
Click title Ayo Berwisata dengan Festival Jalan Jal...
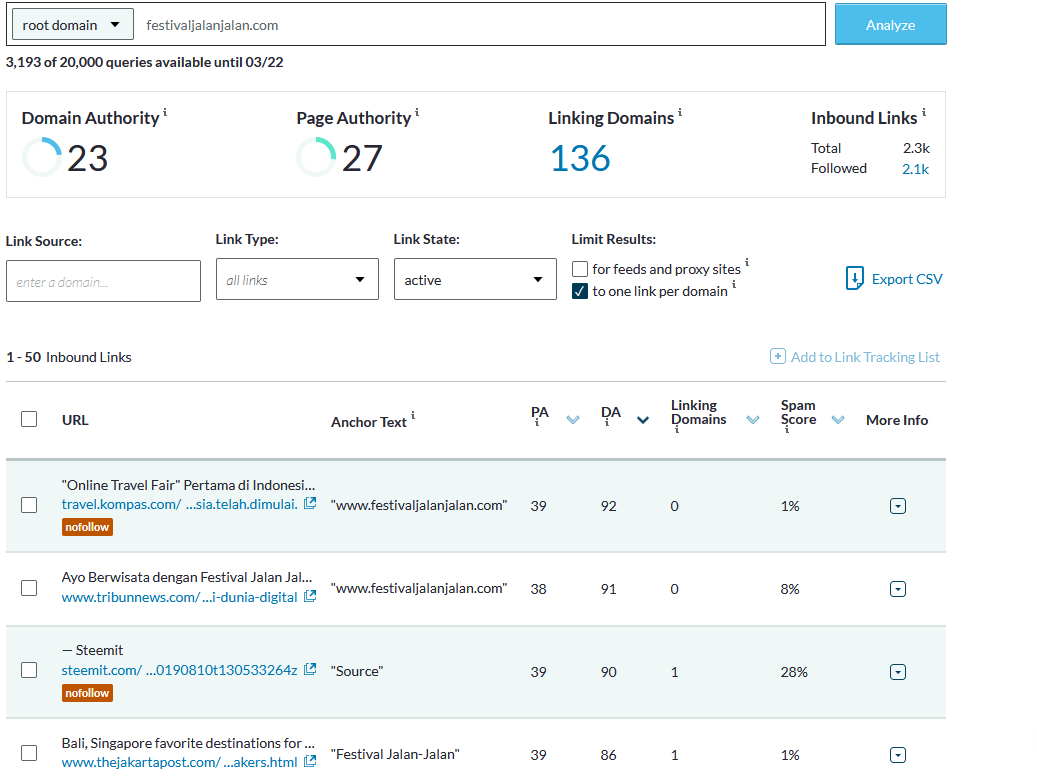click(x=187, y=577)
